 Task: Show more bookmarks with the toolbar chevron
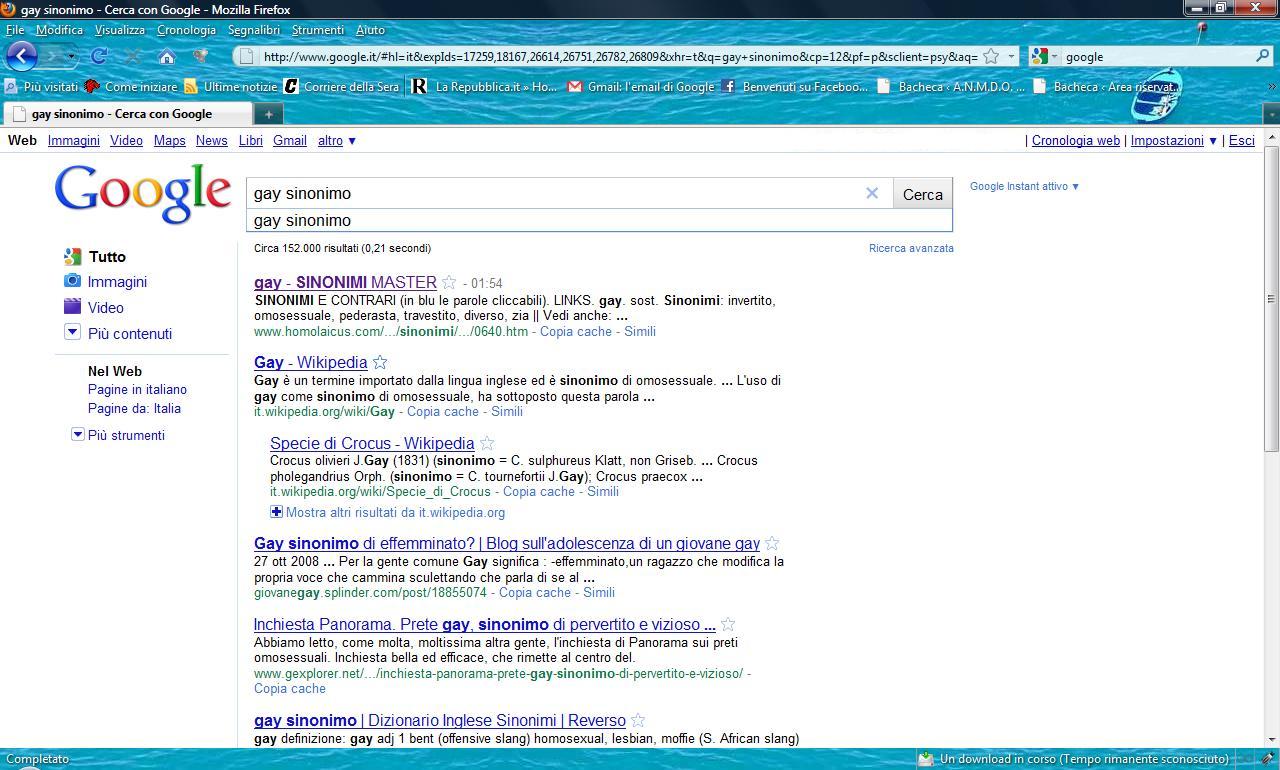click(x=1272, y=87)
